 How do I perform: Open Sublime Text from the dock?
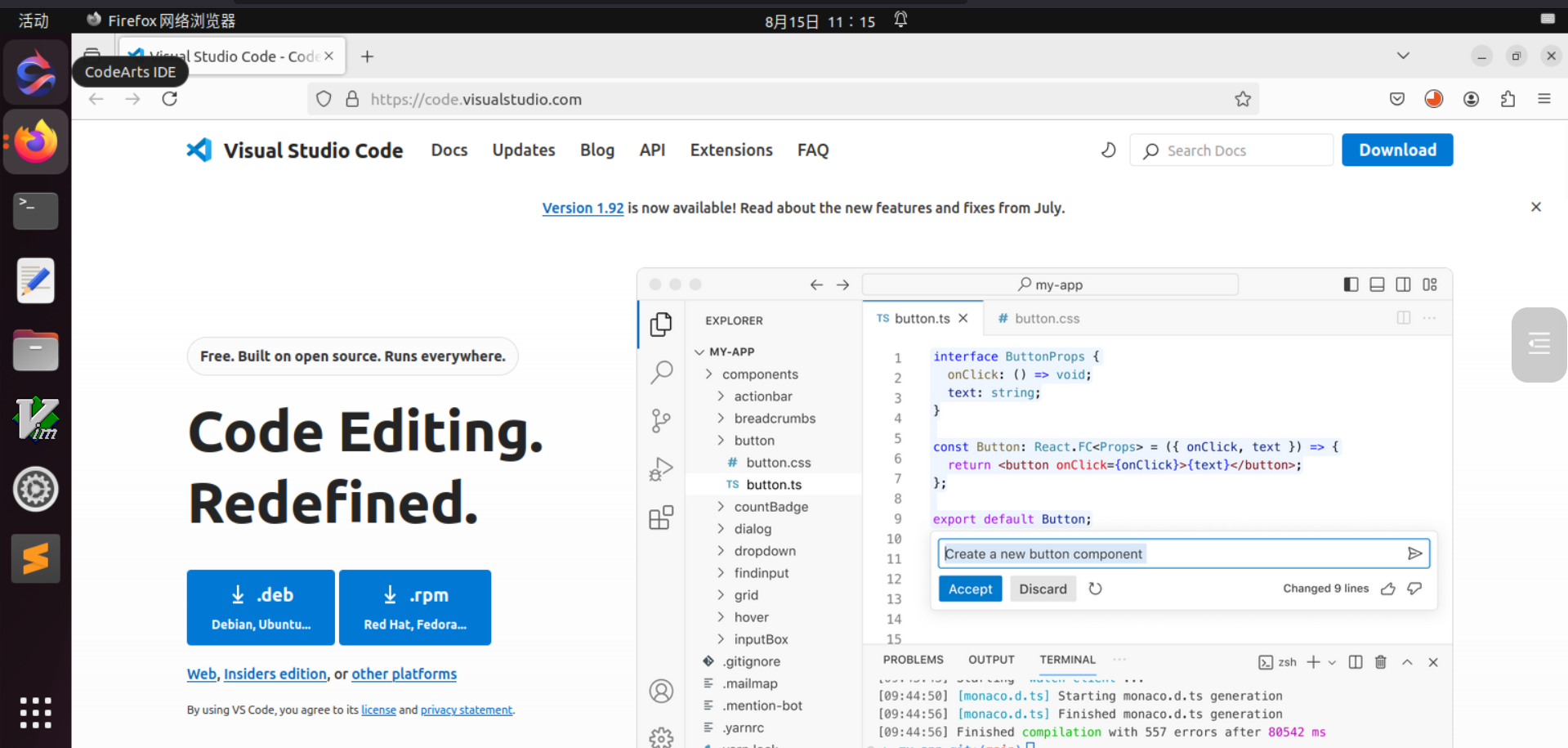pos(35,559)
